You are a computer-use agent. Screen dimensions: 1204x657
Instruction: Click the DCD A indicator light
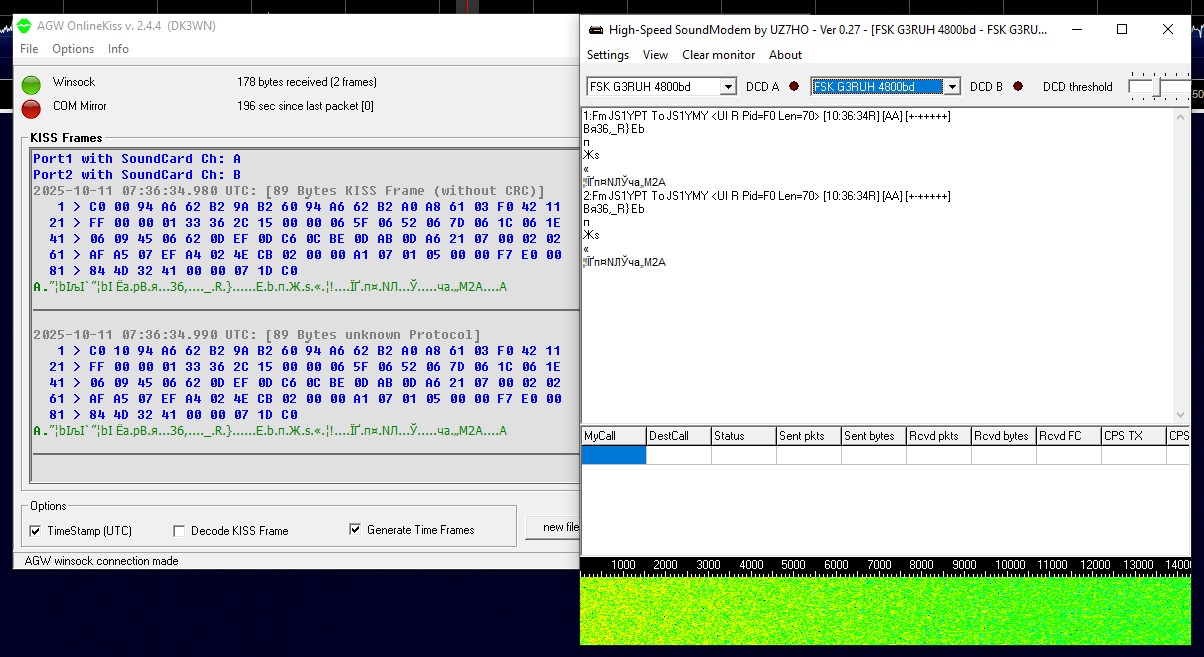click(x=794, y=87)
